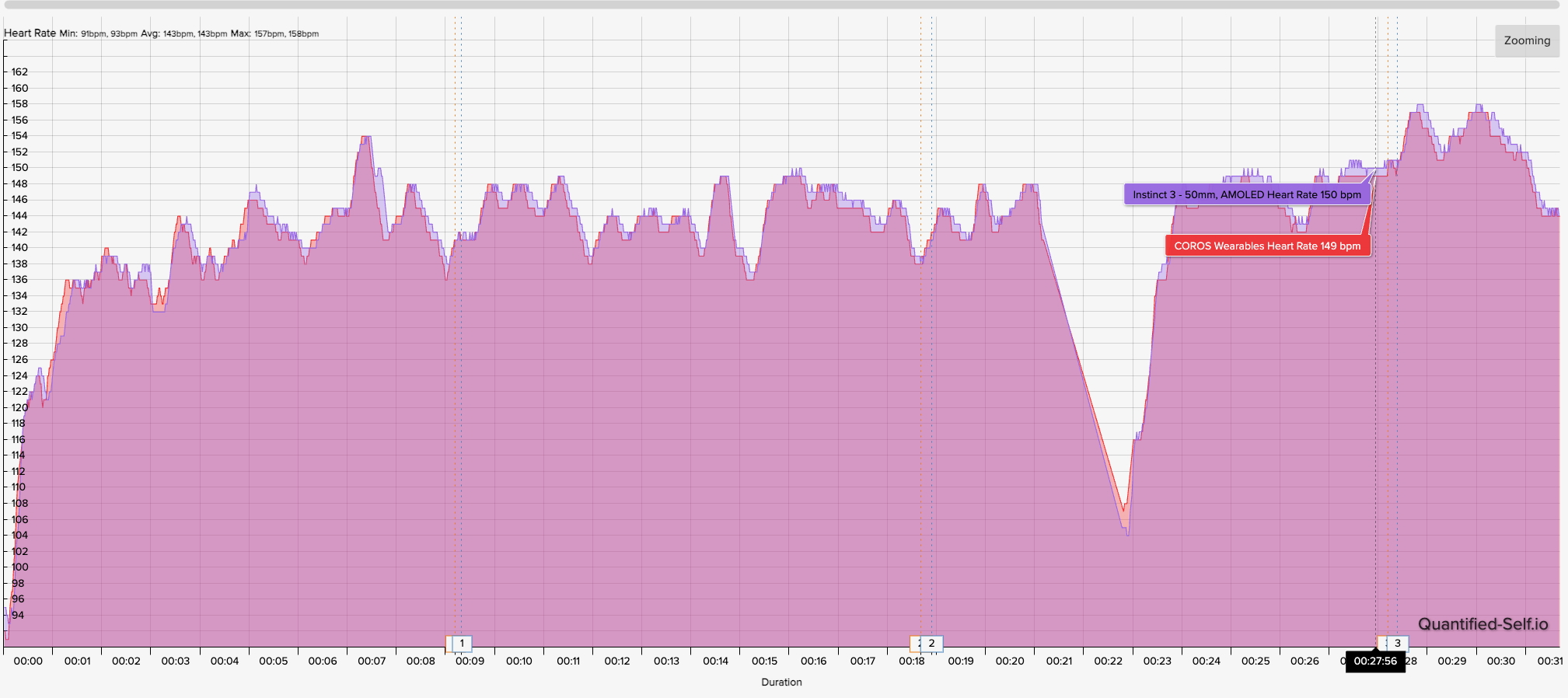Click the Min 91bpm, 93bpm value
This screenshot has width=1568, height=698.
[x=98, y=33]
